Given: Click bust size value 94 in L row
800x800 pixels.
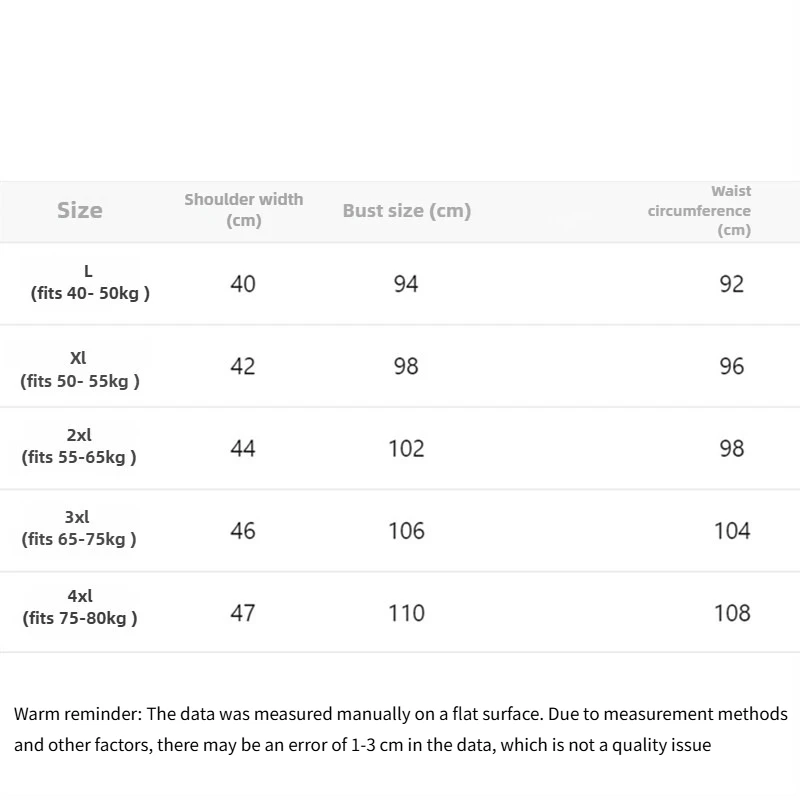Looking at the screenshot, I should pos(405,284).
